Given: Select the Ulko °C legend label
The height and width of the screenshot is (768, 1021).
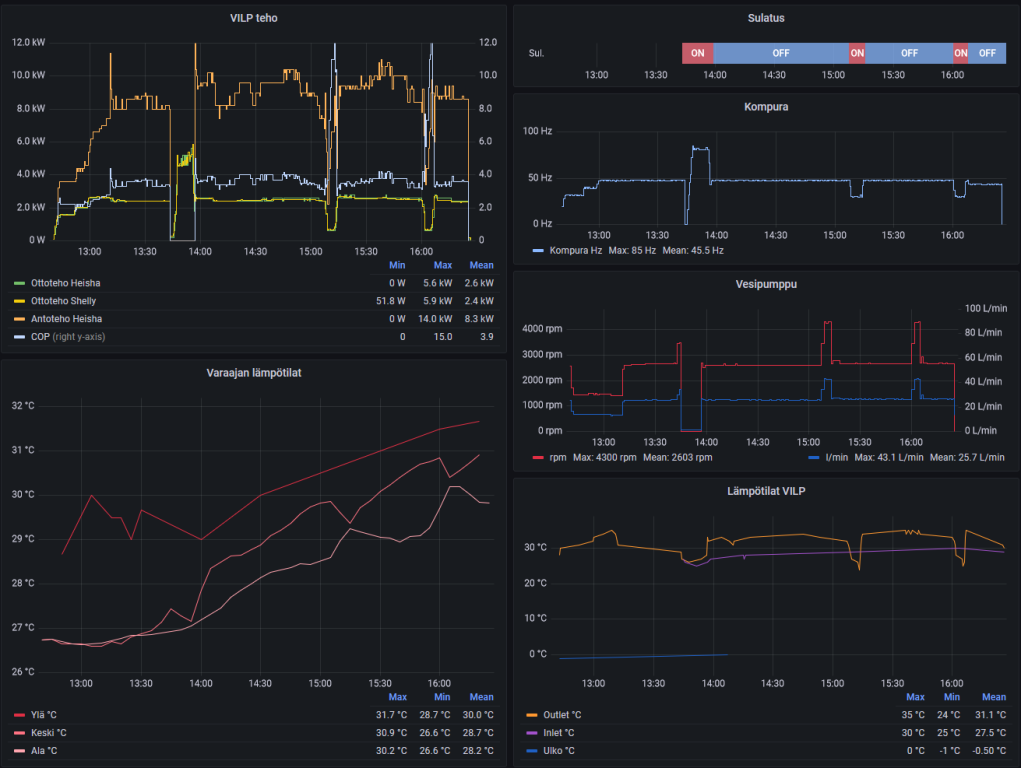Looking at the screenshot, I should 558,751.
